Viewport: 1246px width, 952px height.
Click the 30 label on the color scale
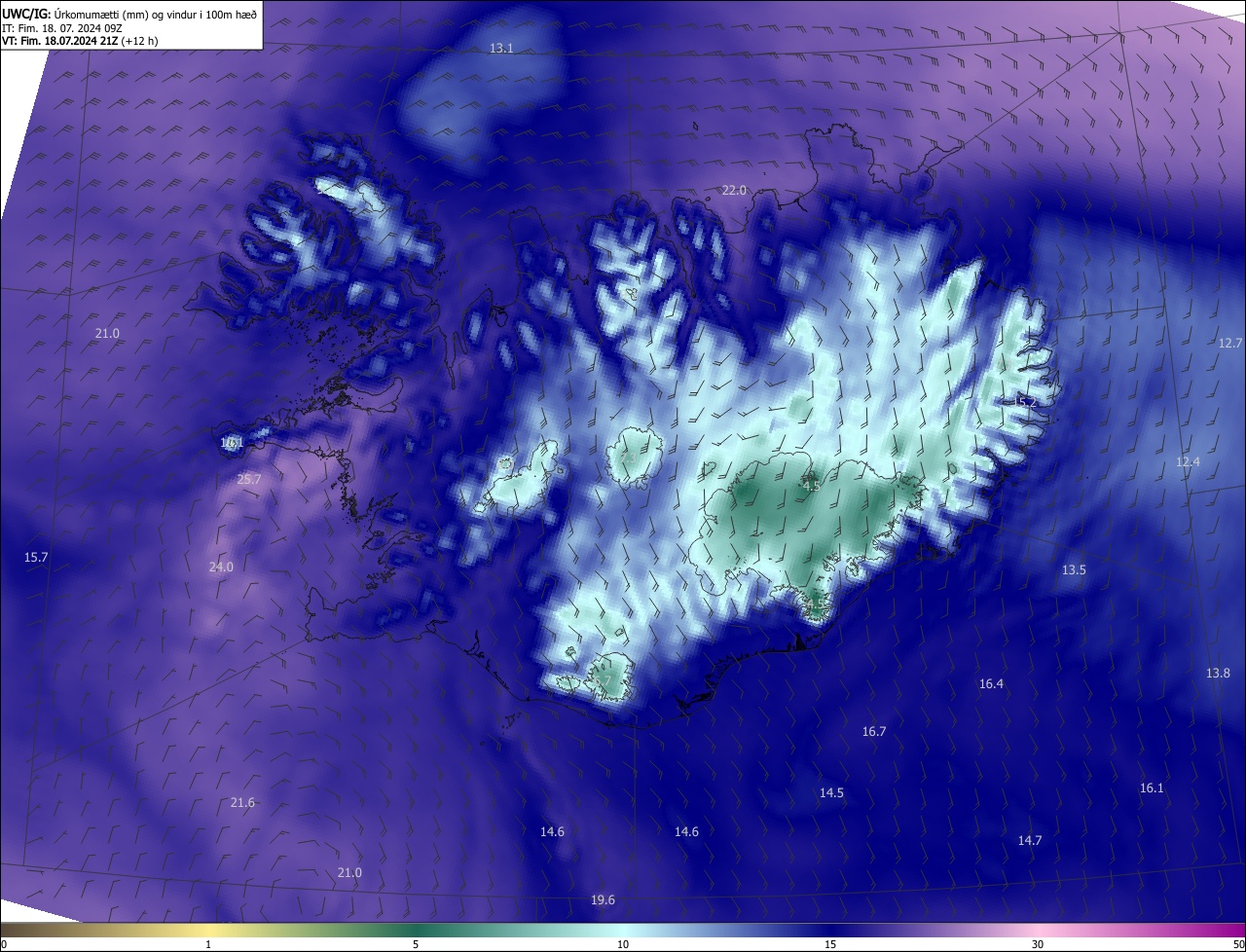point(1038,945)
